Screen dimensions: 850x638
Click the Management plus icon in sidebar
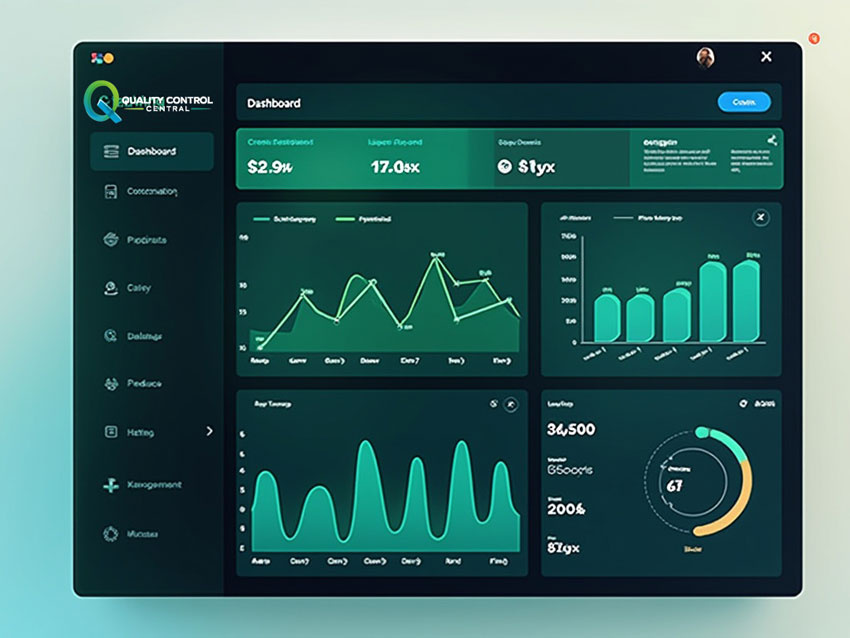[110, 485]
